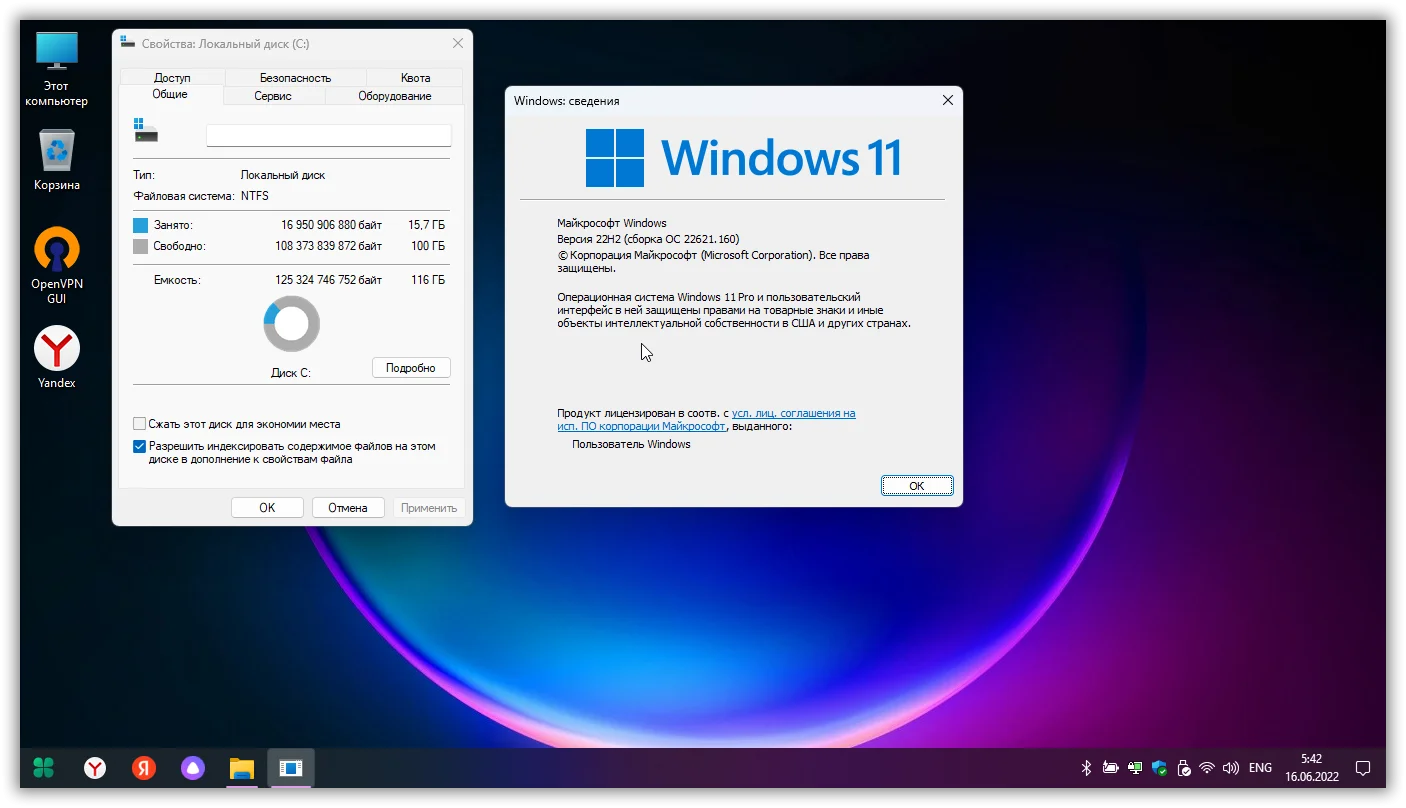Open the license terms link
Image resolution: width=1406 pixels, height=808 pixels.
(x=707, y=420)
